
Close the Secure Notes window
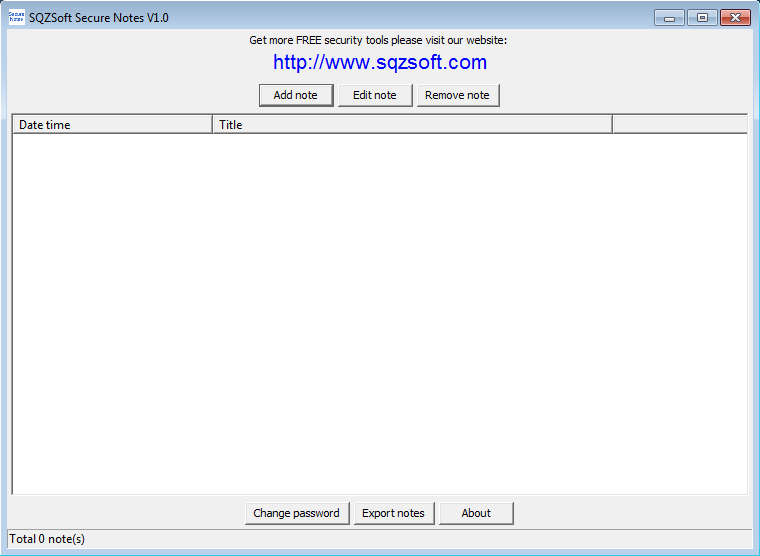click(735, 18)
